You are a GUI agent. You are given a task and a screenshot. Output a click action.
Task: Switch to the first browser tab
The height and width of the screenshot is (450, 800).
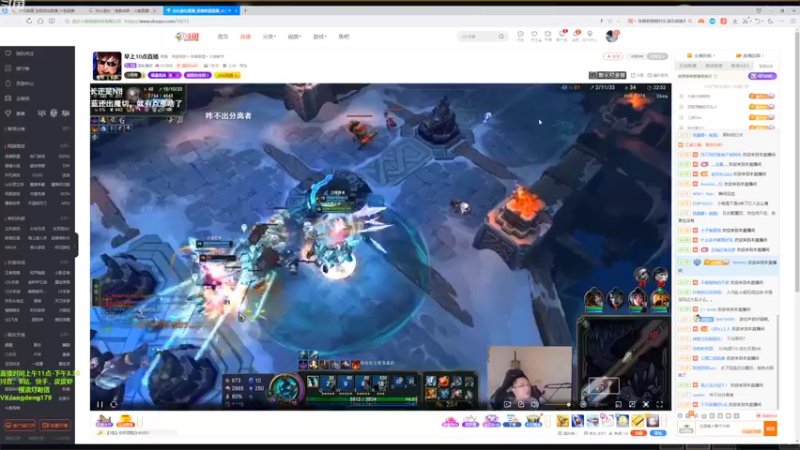[x=46, y=10]
